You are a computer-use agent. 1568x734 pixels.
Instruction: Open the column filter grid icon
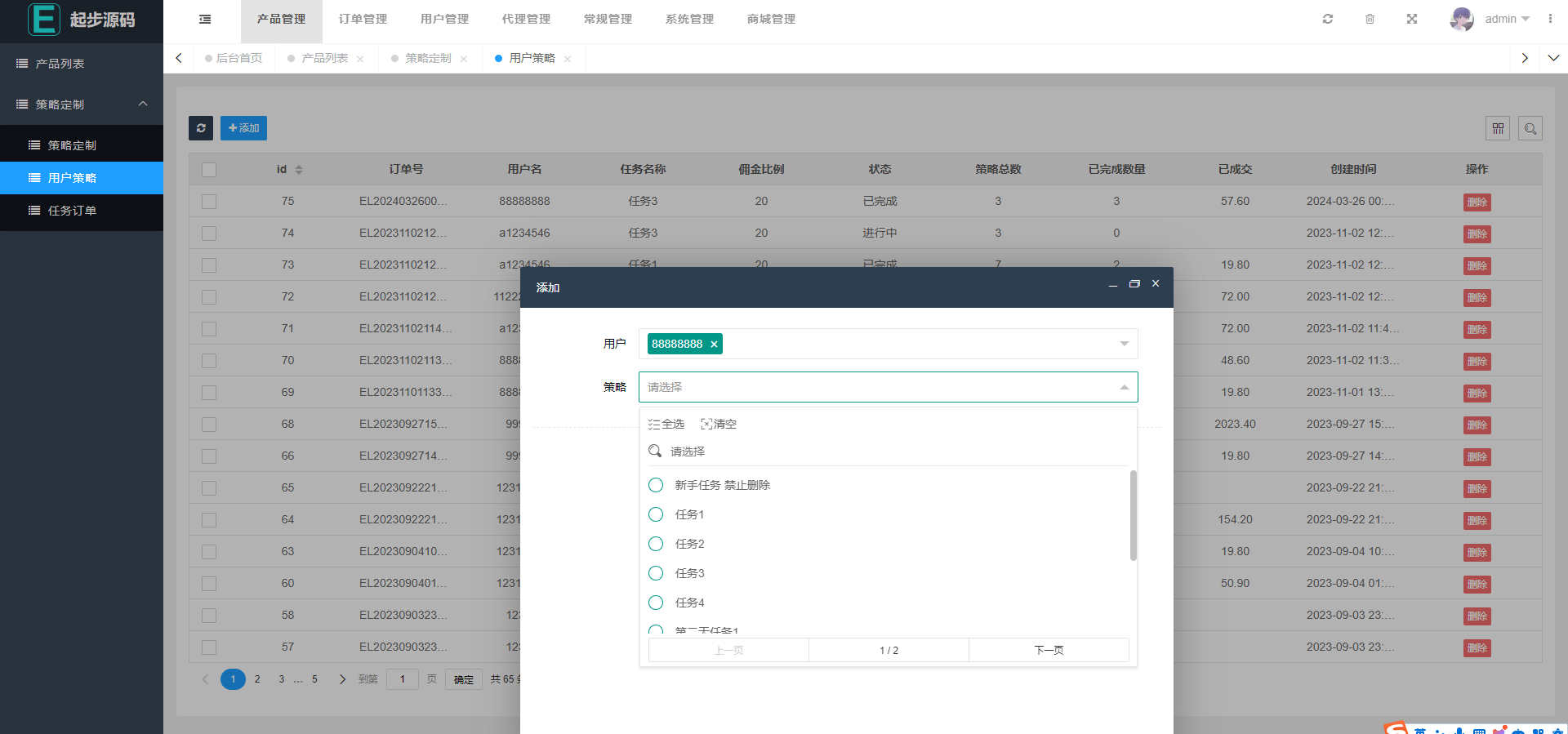pyautogui.click(x=1498, y=128)
